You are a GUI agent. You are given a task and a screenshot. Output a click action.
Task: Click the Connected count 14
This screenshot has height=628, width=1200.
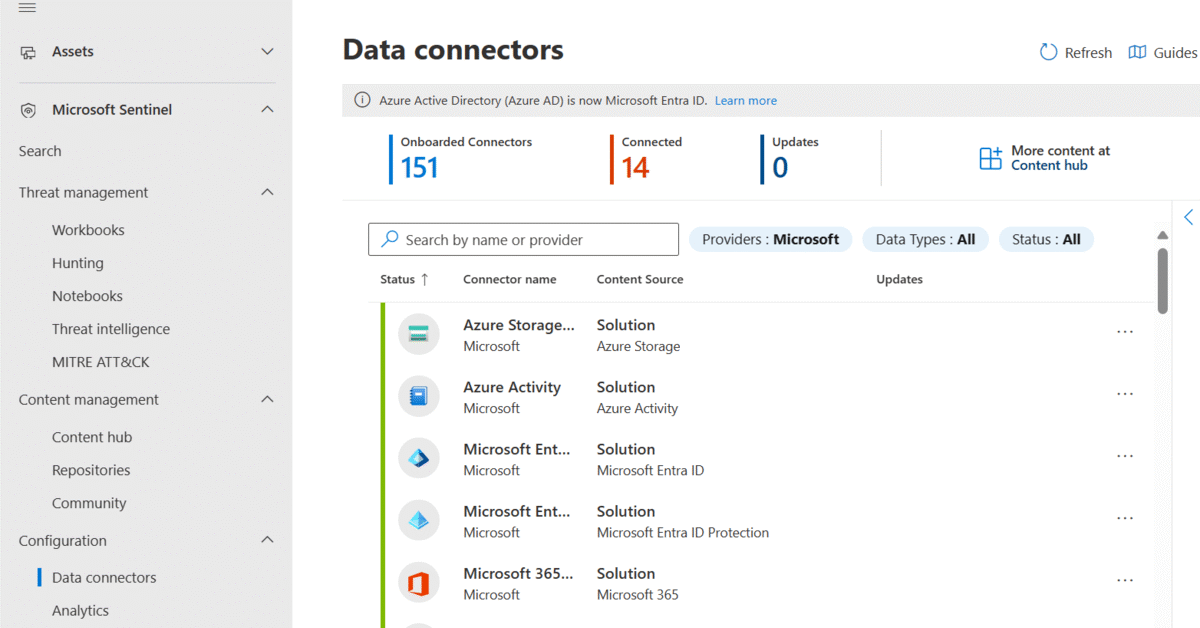(636, 168)
